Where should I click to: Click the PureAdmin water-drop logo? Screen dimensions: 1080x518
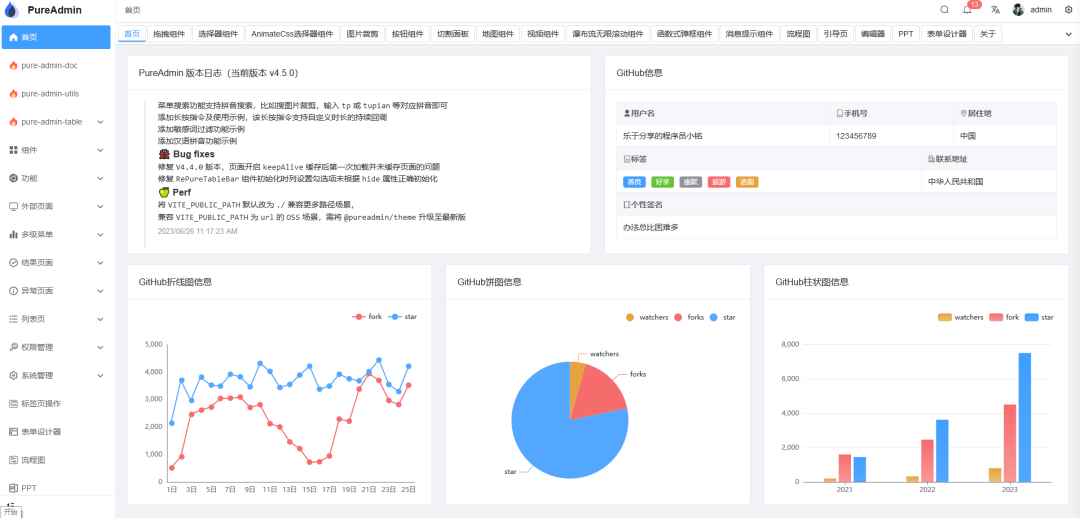click(10, 10)
